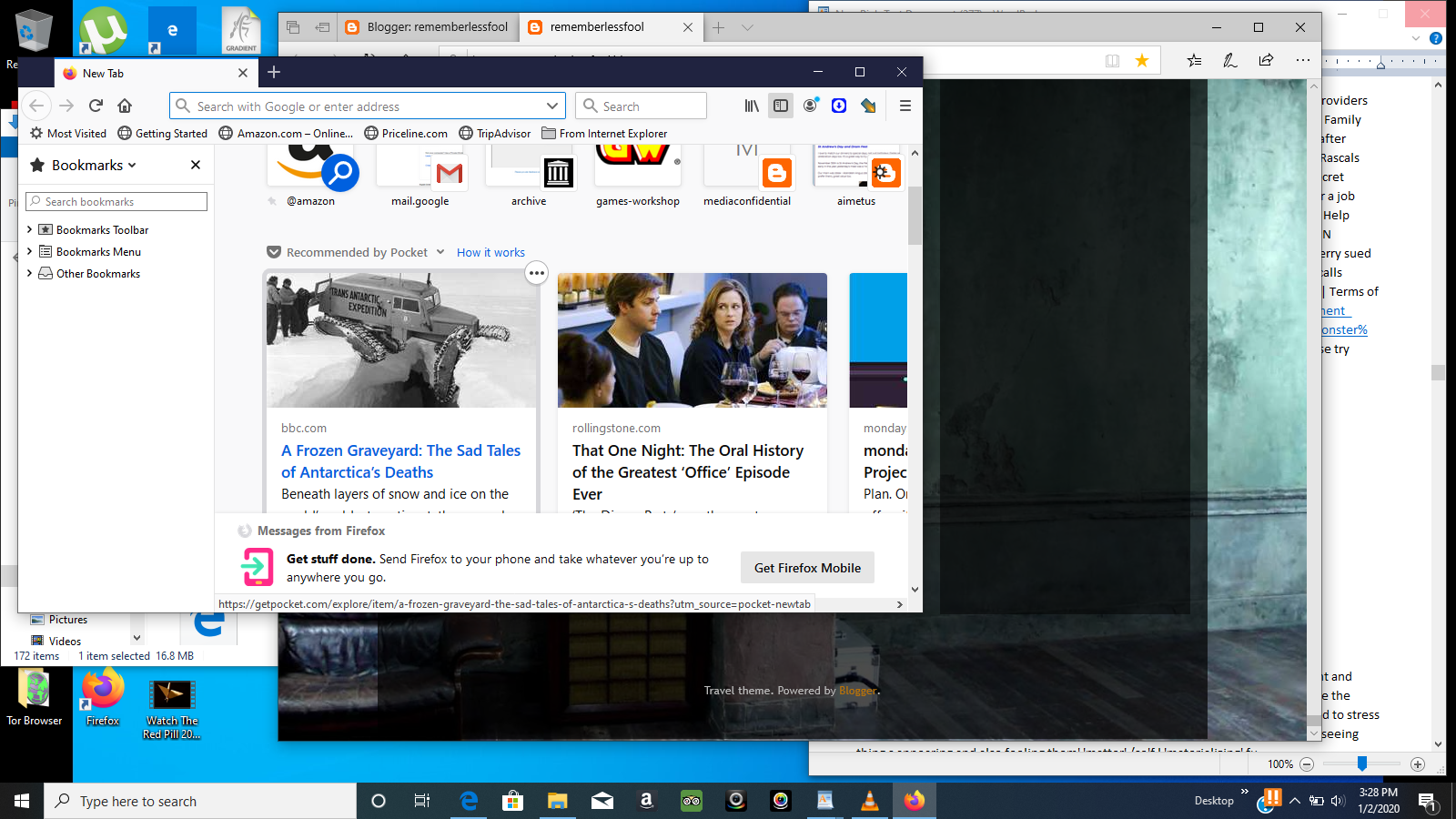Open the Amazon top site tile

tap(310, 177)
